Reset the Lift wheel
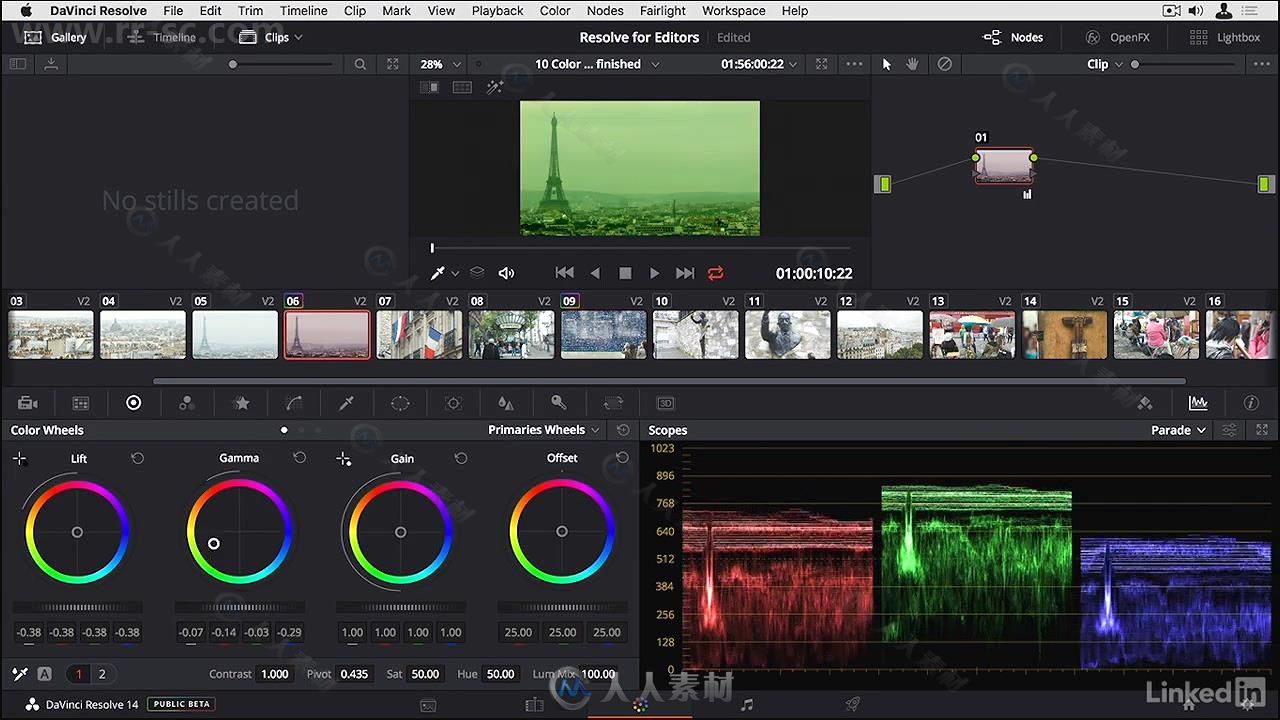This screenshot has width=1280, height=720. click(x=138, y=458)
